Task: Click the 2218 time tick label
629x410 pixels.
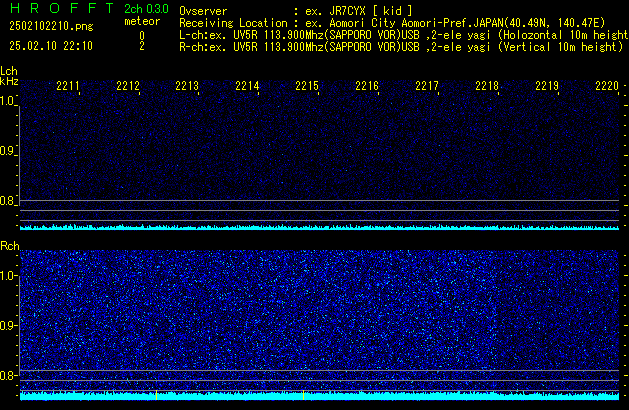Action: 487,86
